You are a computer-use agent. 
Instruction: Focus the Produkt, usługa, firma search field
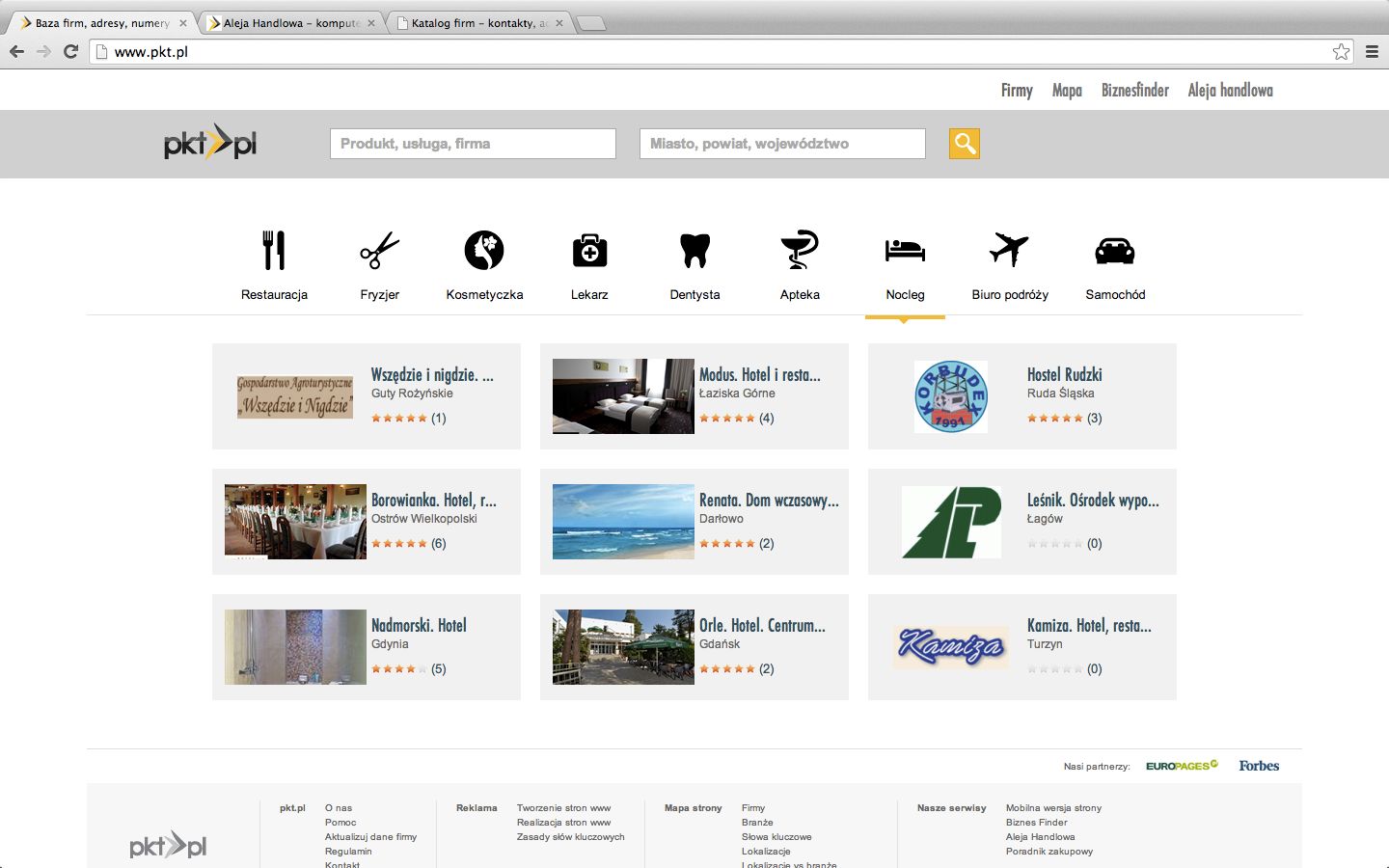coord(473,144)
